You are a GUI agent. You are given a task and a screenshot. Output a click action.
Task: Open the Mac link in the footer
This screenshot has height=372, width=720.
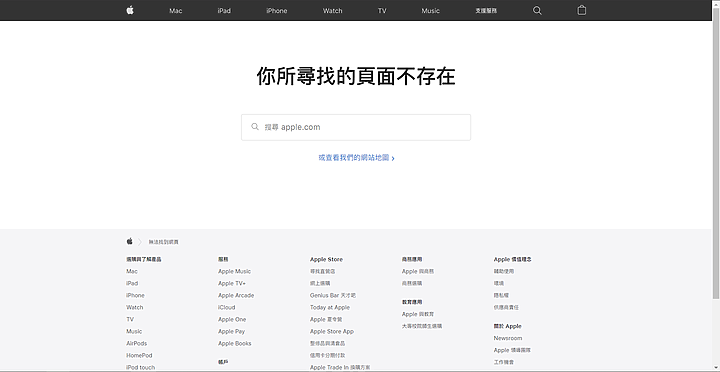click(x=132, y=271)
